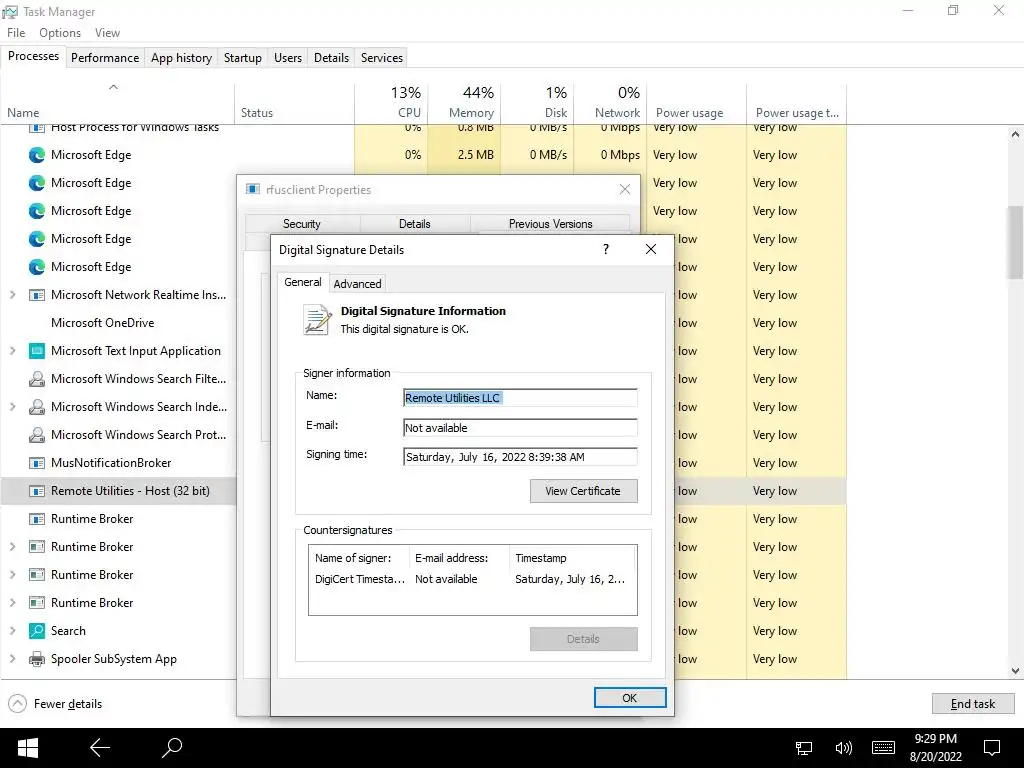Sort by the Network column header
Screen dimensions: 1024x768
610,103
